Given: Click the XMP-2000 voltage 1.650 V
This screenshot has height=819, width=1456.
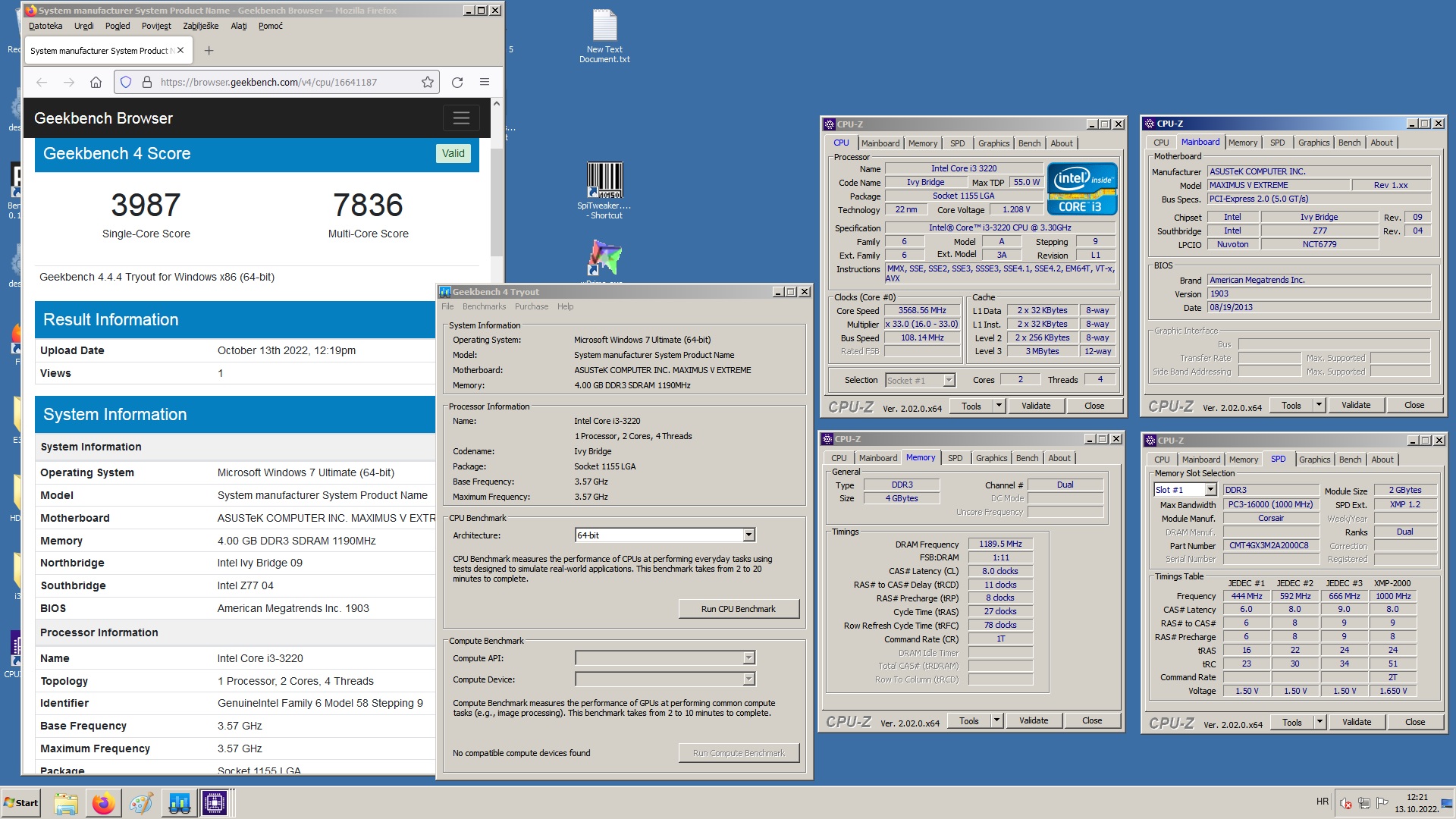Looking at the screenshot, I should click(x=1393, y=691).
